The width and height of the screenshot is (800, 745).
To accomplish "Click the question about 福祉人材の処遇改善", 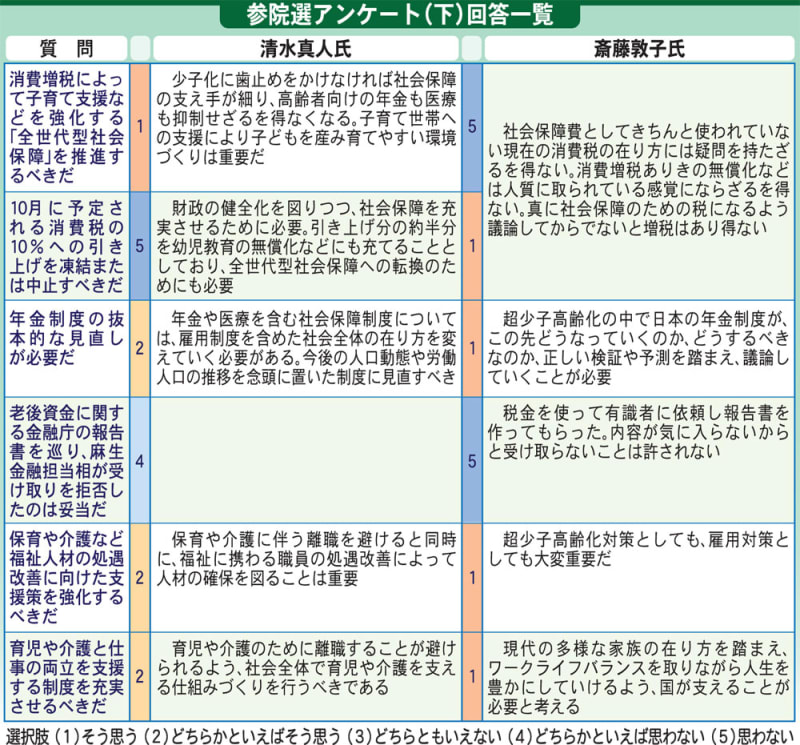I will pyautogui.click(x=67, y=578).
